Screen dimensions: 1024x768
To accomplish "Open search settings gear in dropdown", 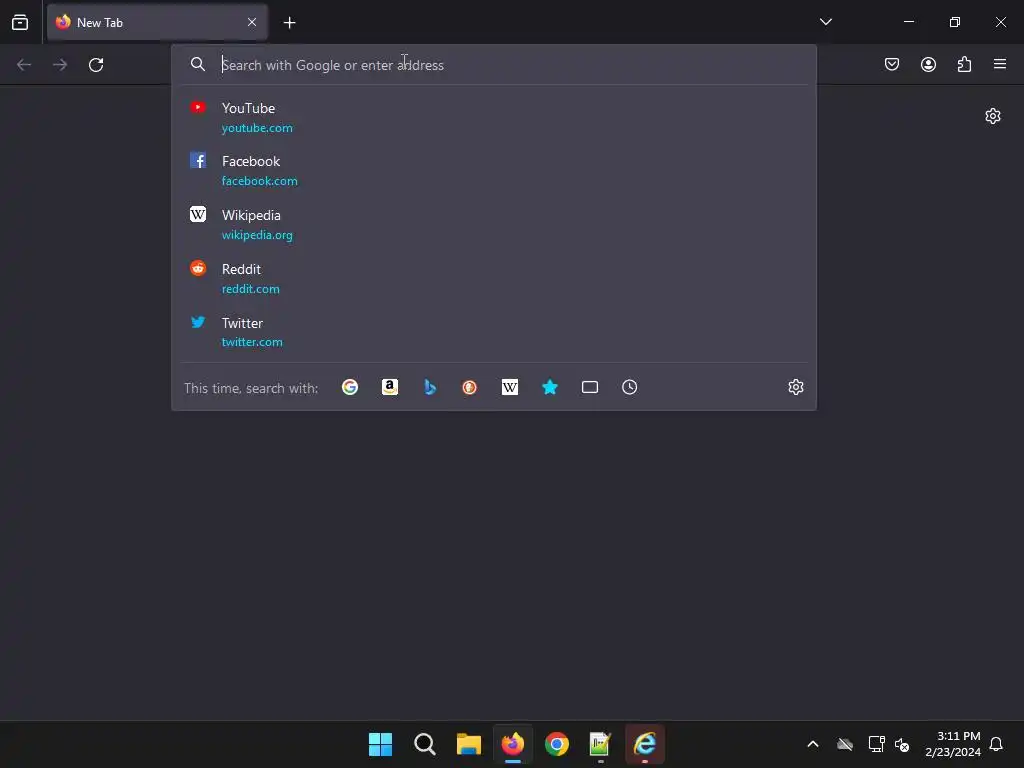I will 795,387.
